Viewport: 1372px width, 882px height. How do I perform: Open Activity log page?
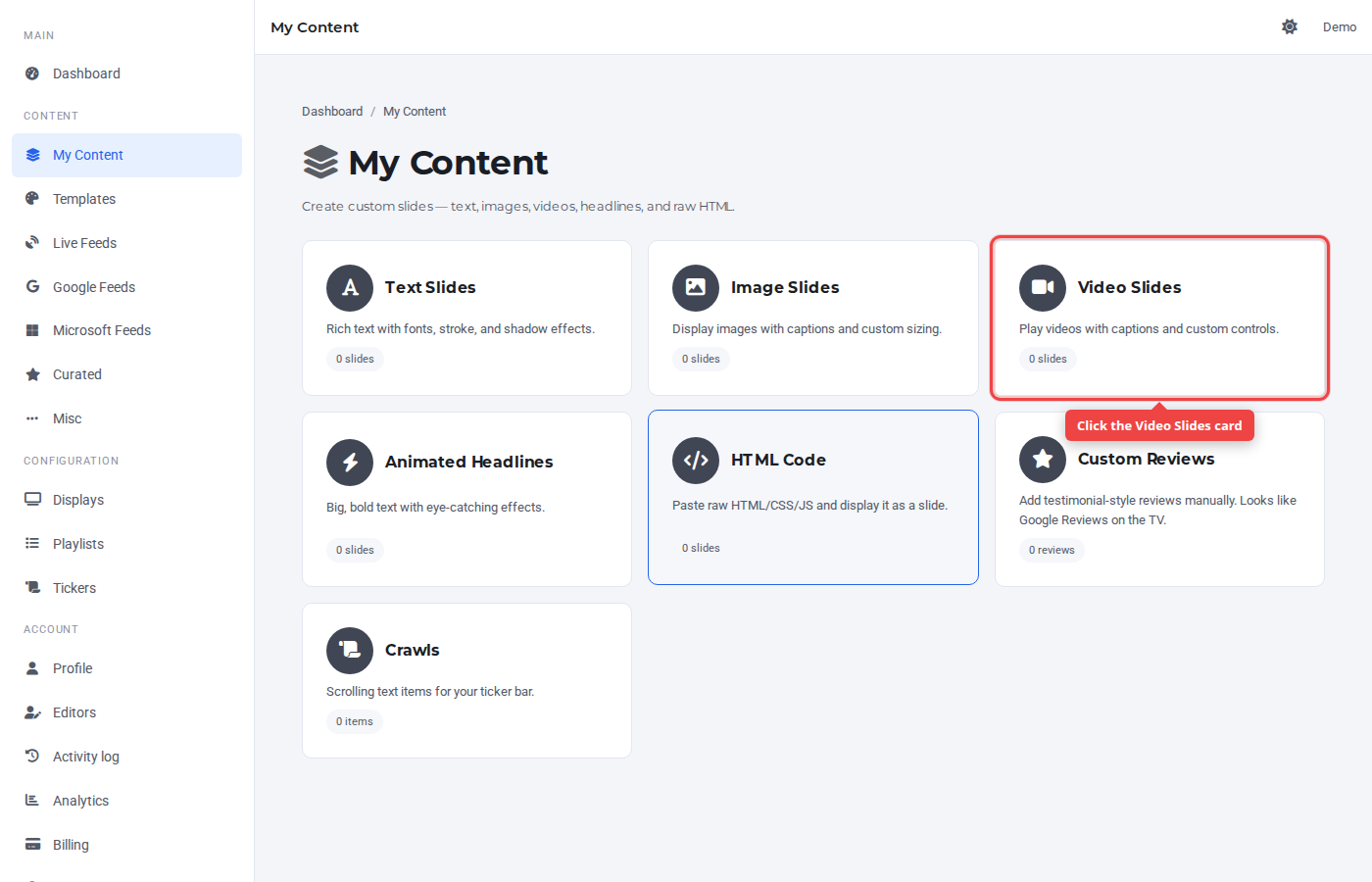pyautogui.click(x=126, y=757)
